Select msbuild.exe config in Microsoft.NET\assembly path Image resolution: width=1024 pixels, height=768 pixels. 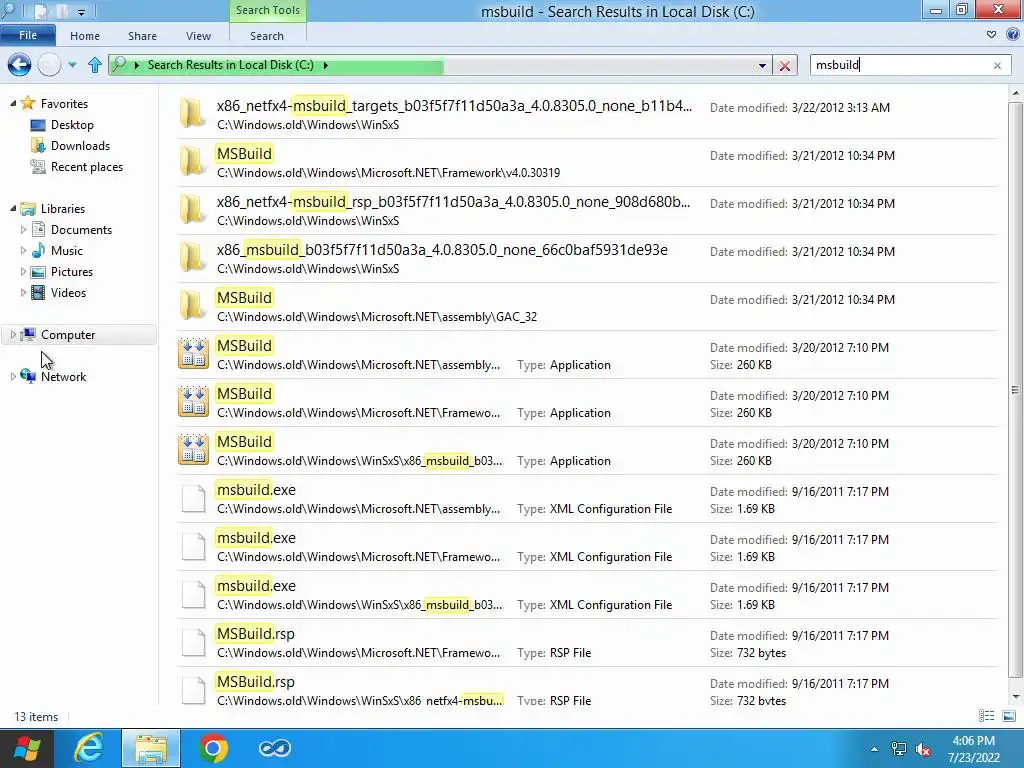[588, 498]
